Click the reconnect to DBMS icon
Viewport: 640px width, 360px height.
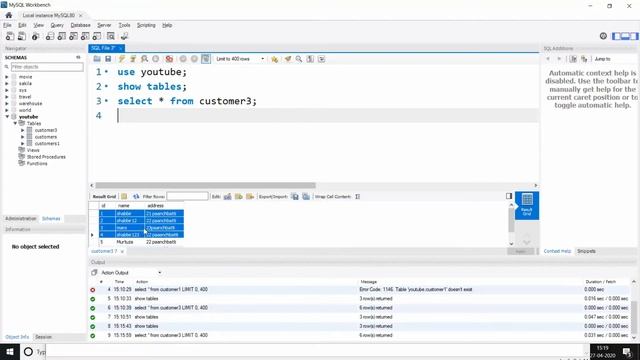coord(124,36)
